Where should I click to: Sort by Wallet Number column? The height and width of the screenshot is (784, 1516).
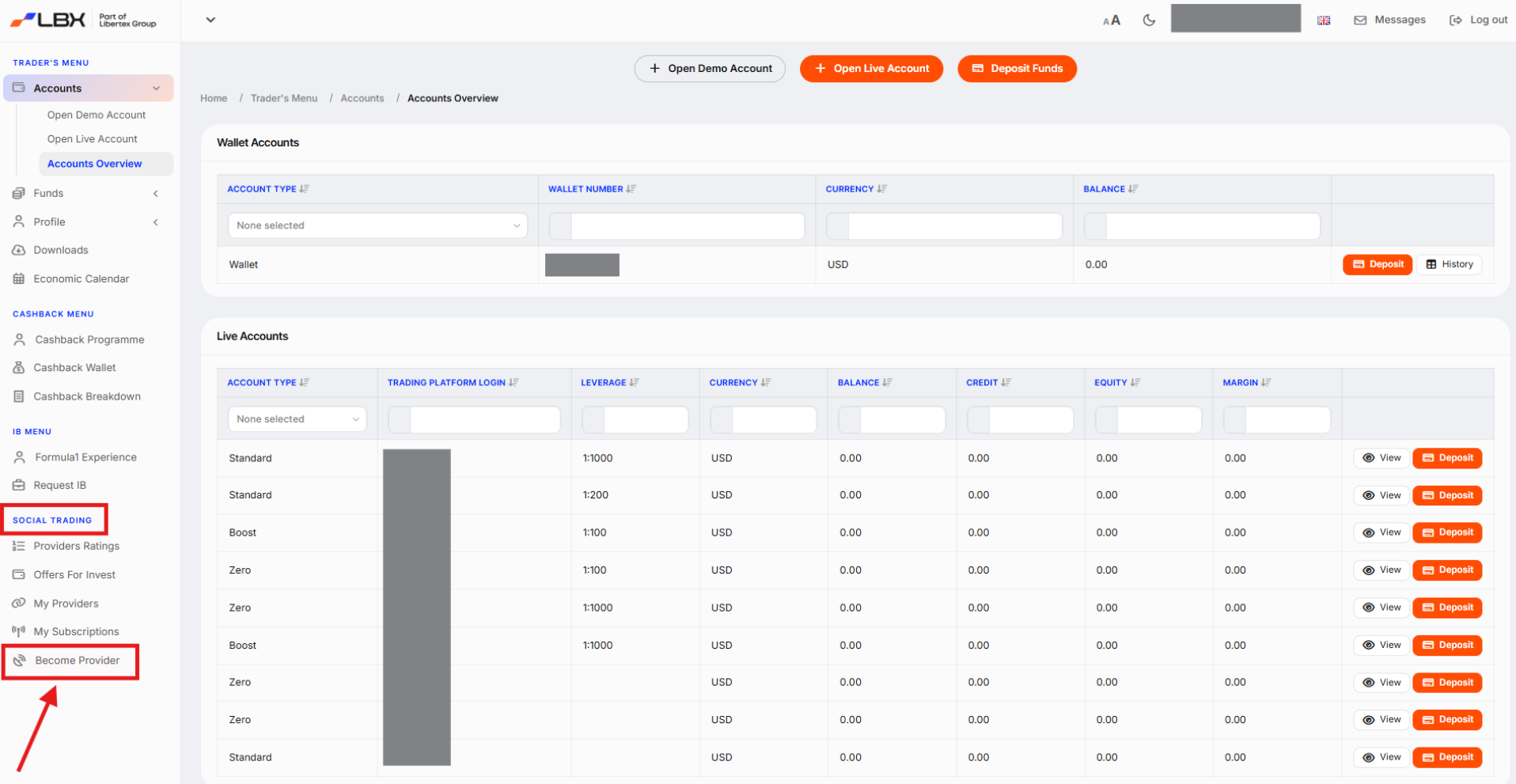pos(592,189)
